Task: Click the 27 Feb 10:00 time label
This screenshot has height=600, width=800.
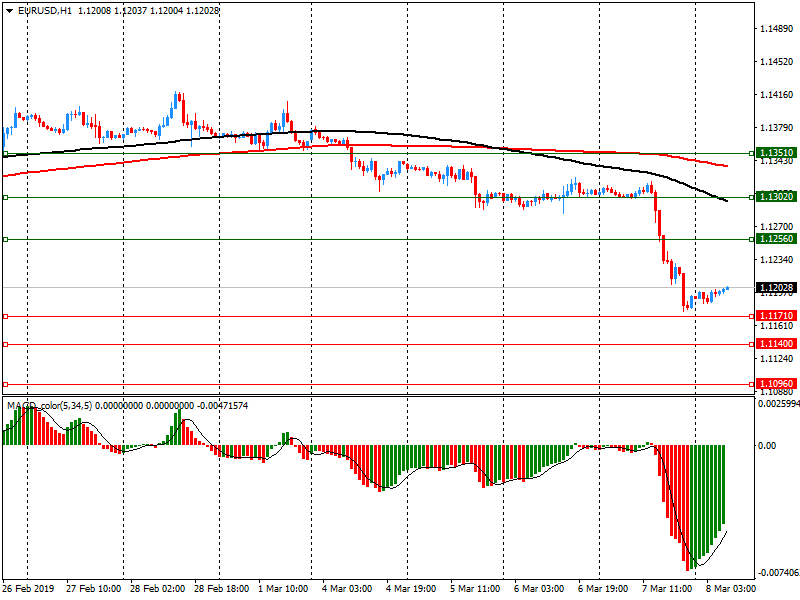Action: (93, 589)
